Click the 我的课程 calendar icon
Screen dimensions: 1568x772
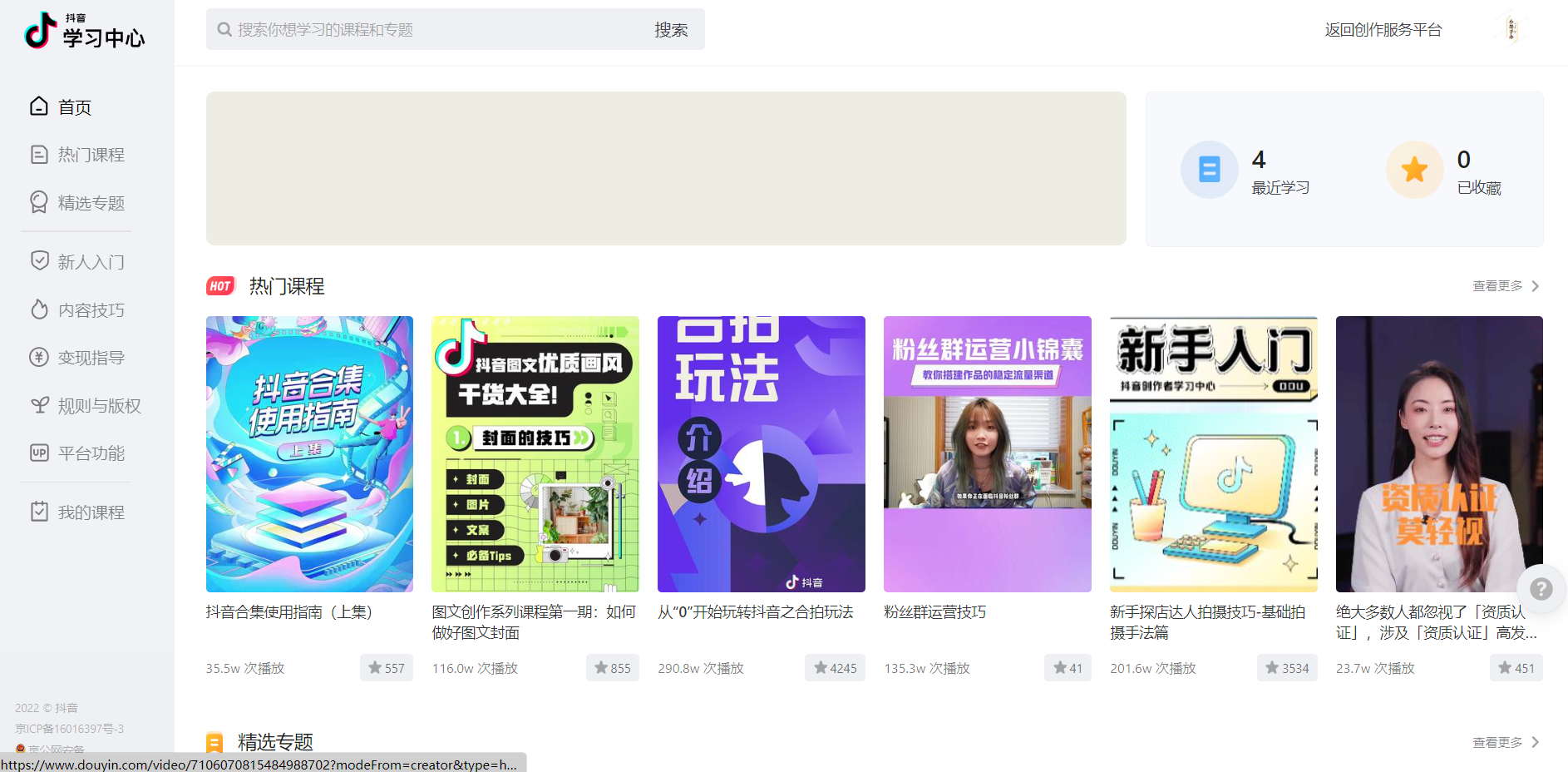click(x=38, y=510)
